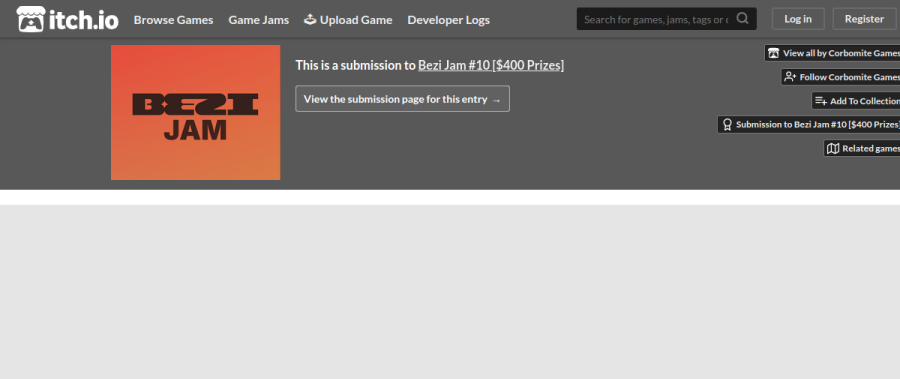The width and height of the screenshot is (900, 379).
Task: Click the map icon beside Related games
Action: pyautogui.click(x=833, y=149)
